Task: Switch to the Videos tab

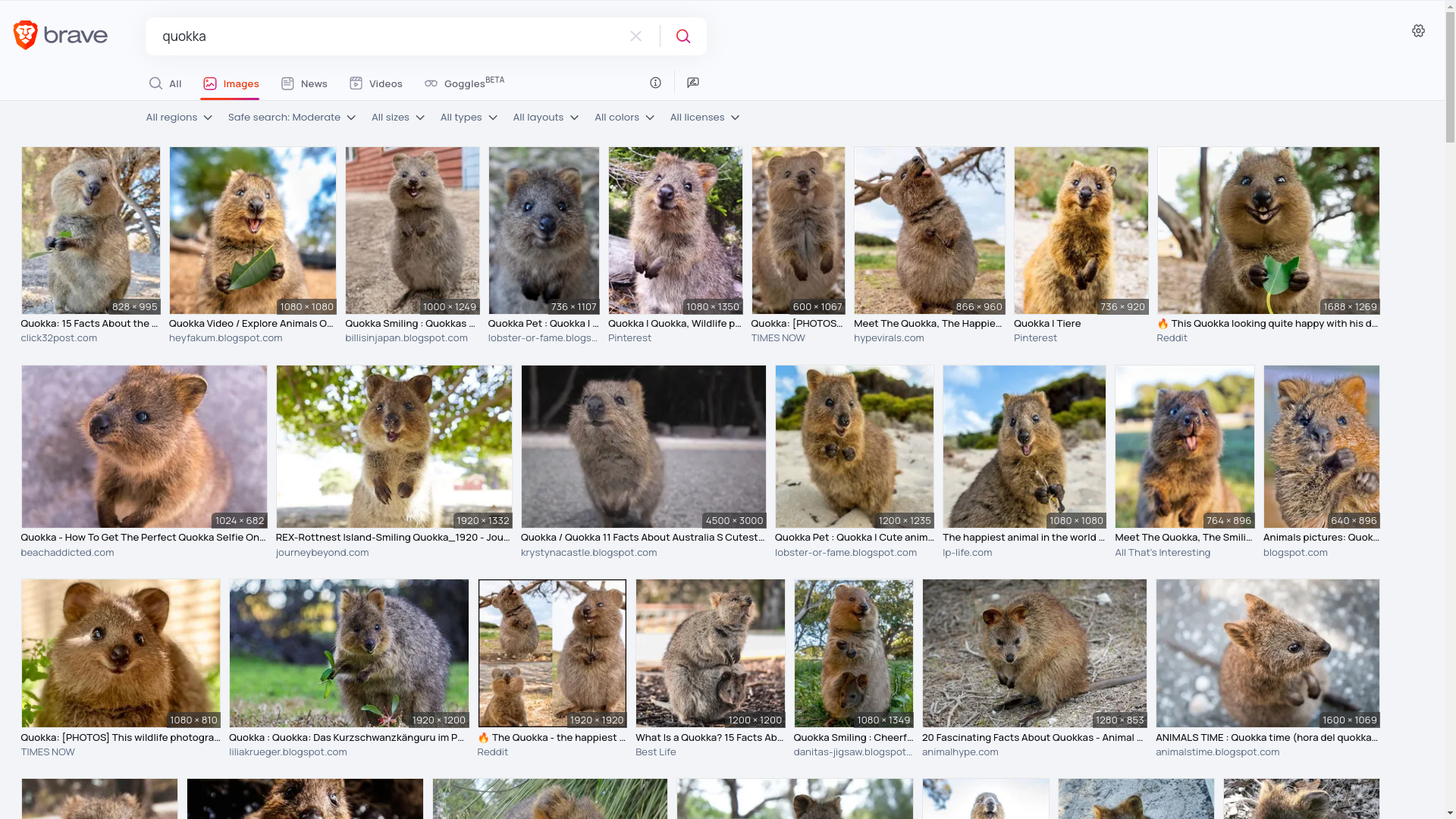Action: [x=376, y=83]
